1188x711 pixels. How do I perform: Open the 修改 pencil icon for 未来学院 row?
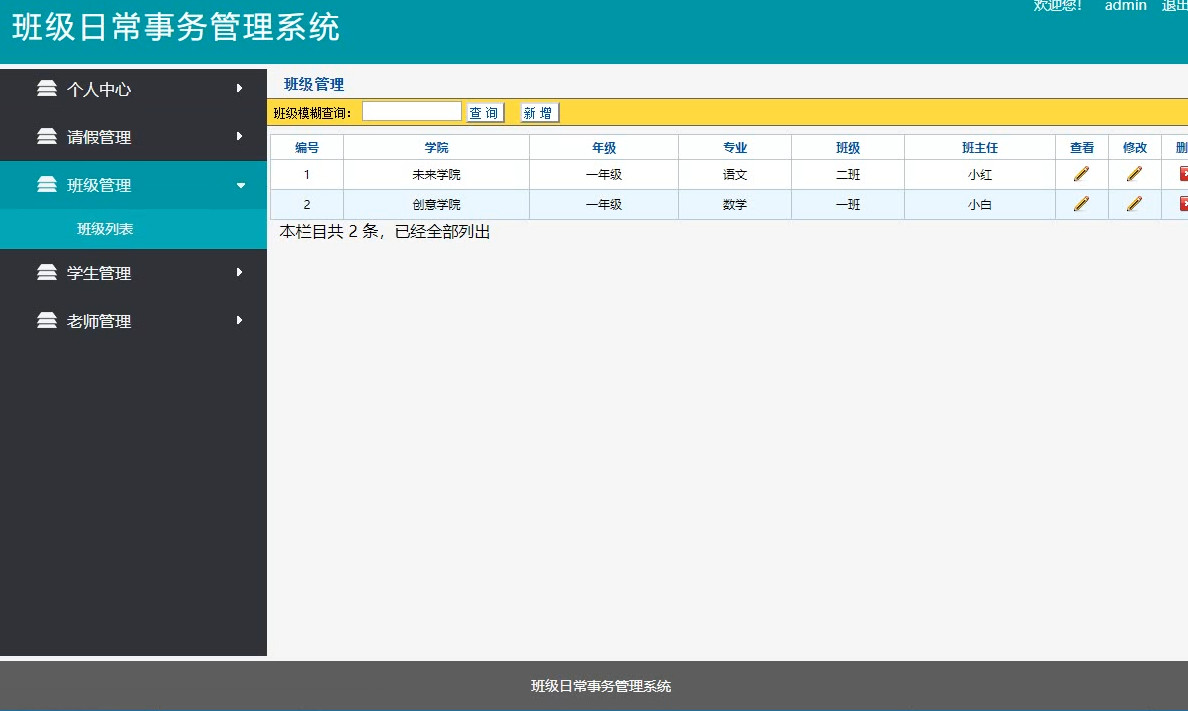(x=1134, y=174)
